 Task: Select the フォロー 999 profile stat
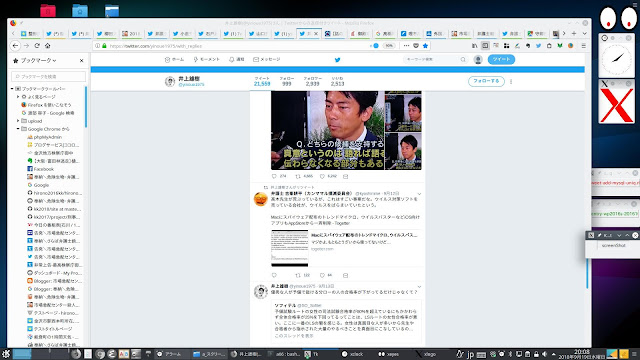point(287,81)
